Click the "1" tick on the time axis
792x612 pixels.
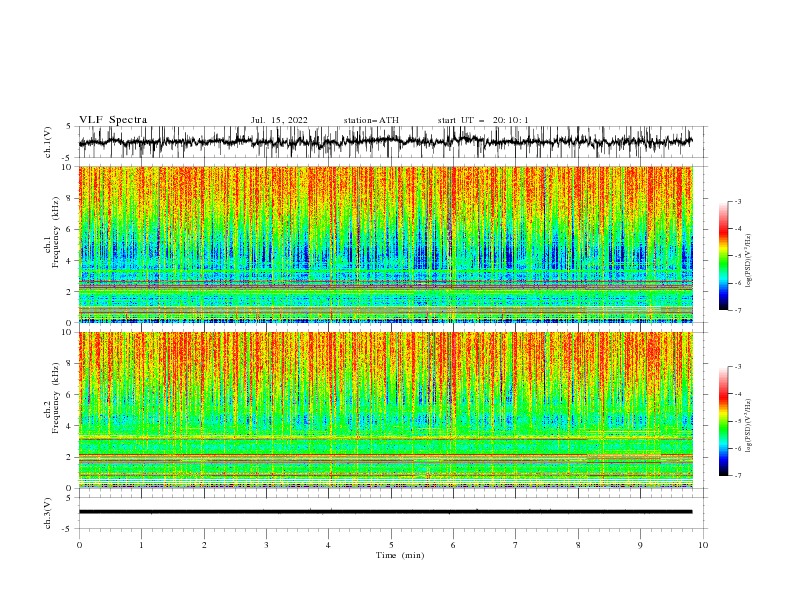pos(141,545)
